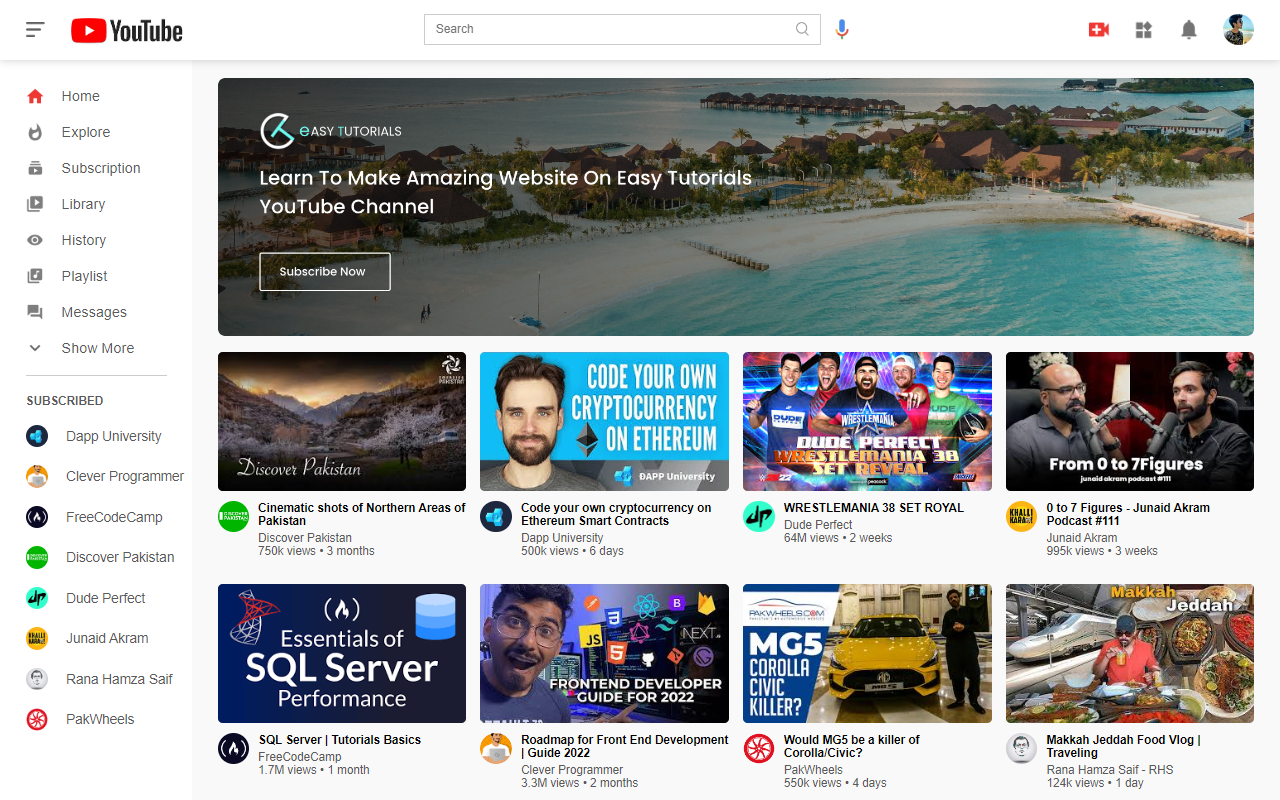
Task: Click the upload video camera icon
Action: tap(1099, 30)
